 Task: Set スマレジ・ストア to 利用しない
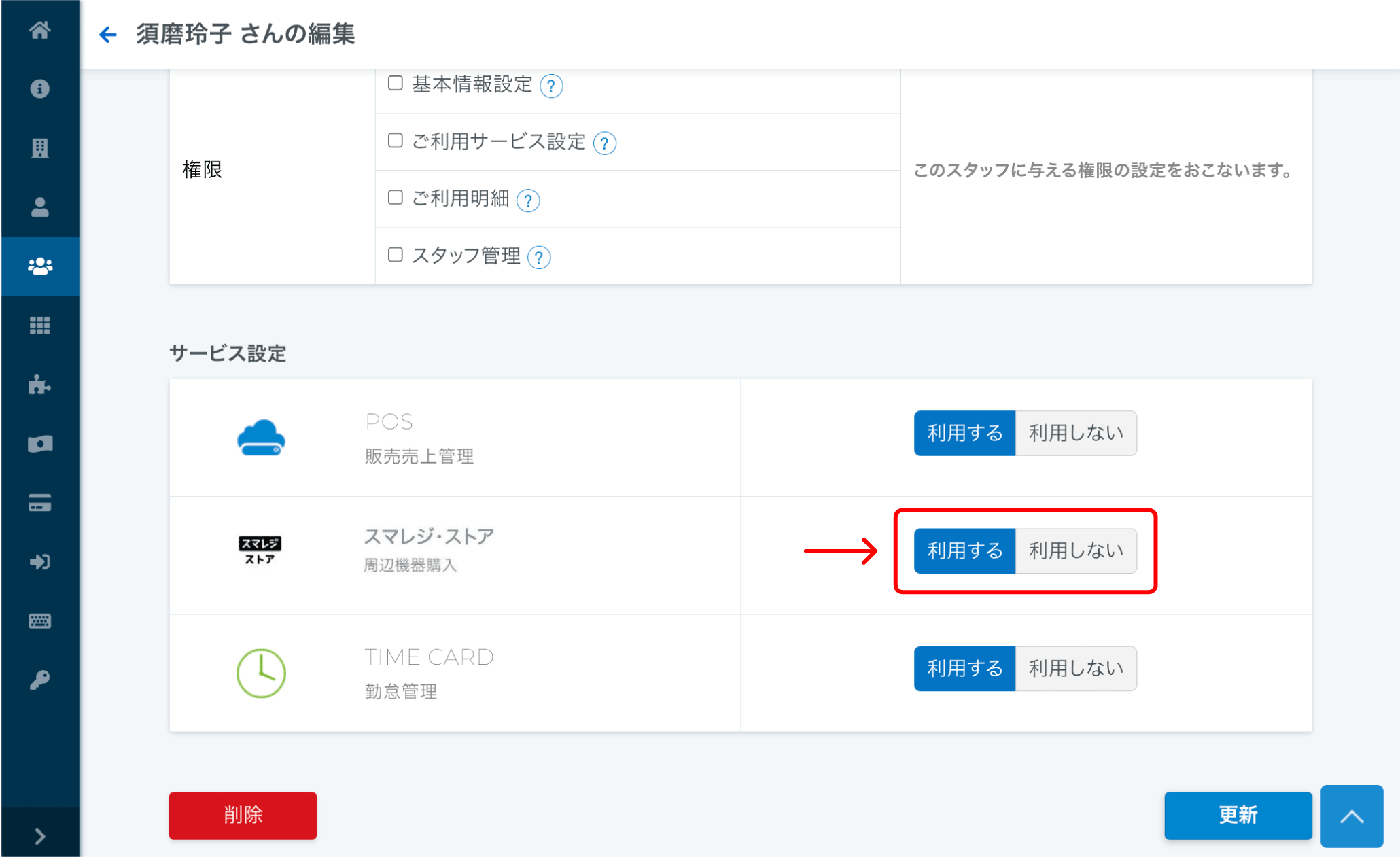click(1075, 550)
